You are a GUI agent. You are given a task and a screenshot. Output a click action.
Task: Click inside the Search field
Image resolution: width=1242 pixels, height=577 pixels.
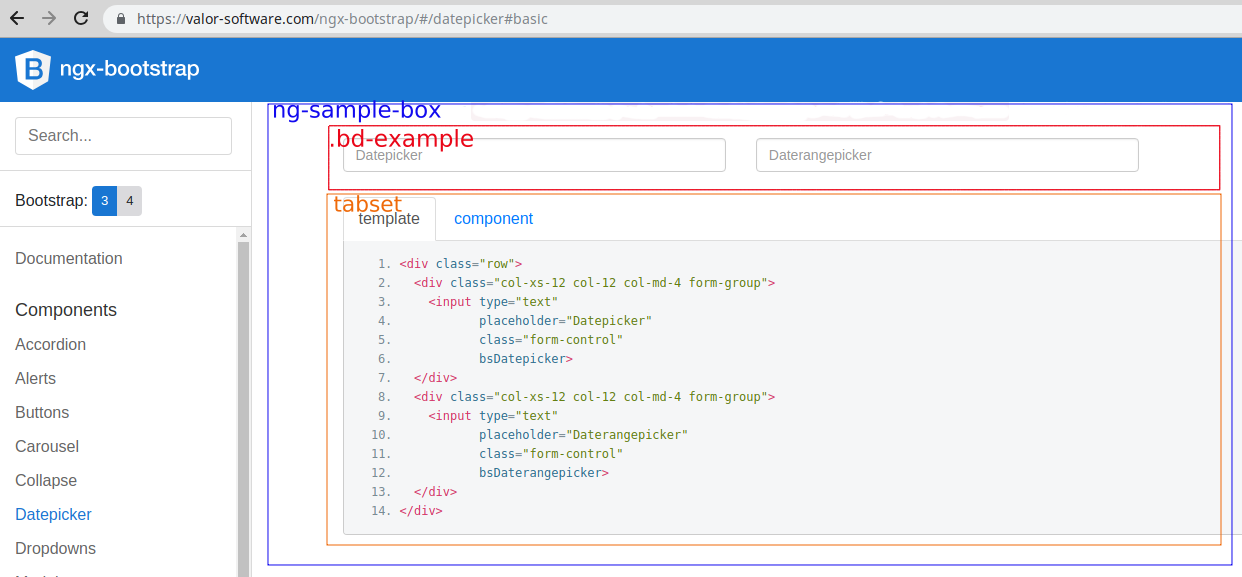coord(123,136)
